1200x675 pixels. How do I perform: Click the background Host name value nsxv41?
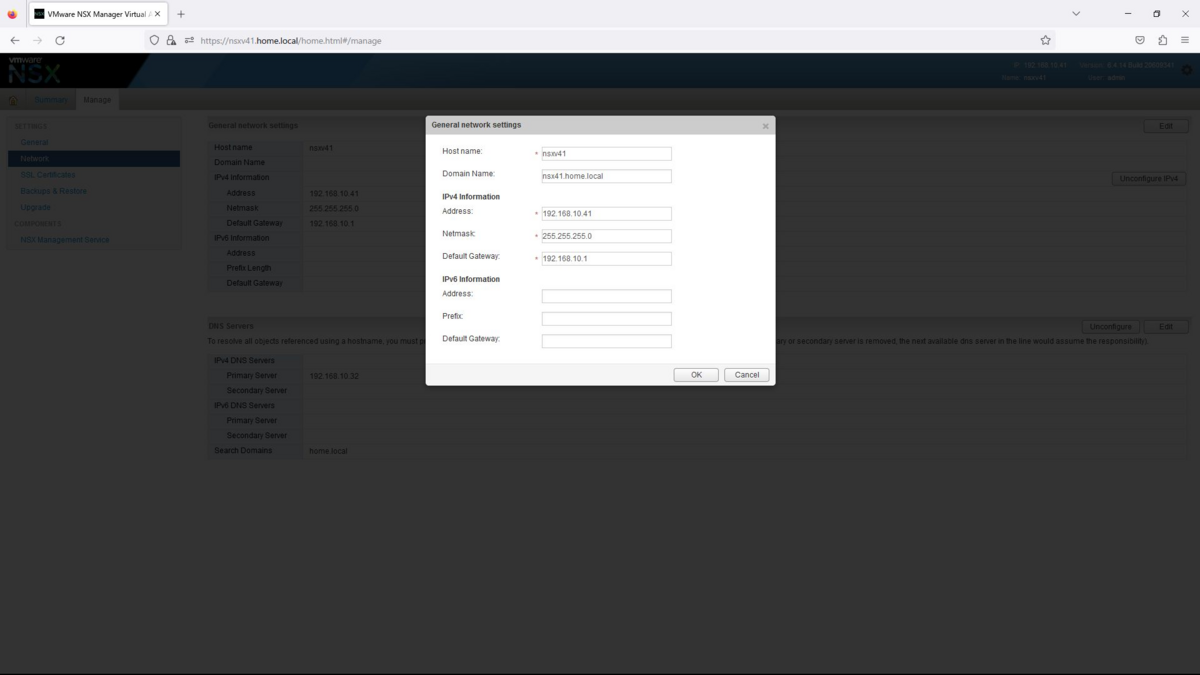pos(321,148)
